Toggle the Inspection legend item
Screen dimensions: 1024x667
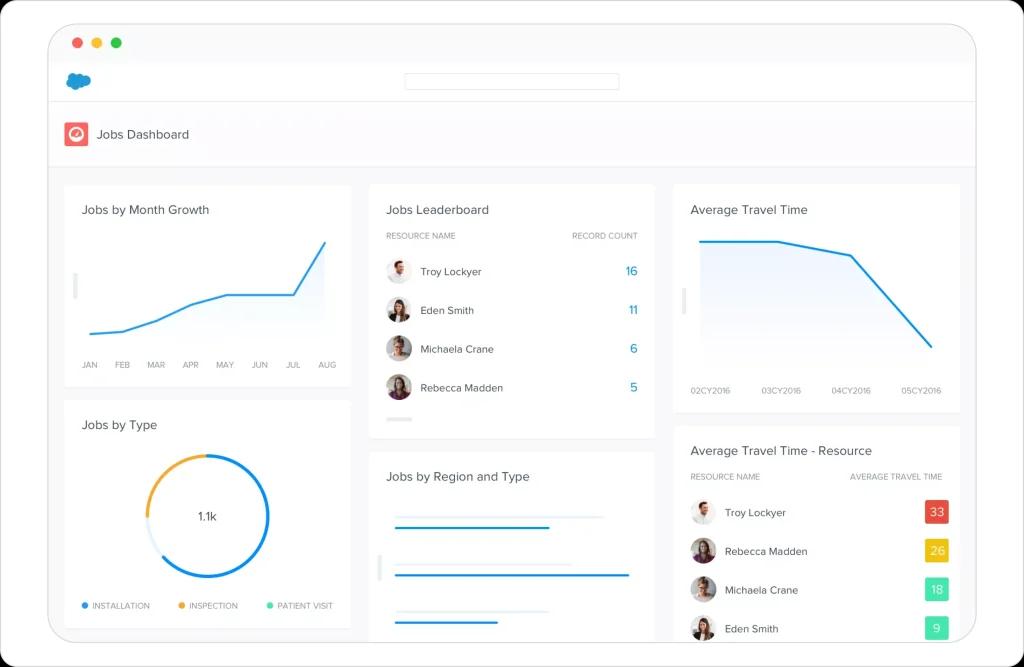coord(208,606)
